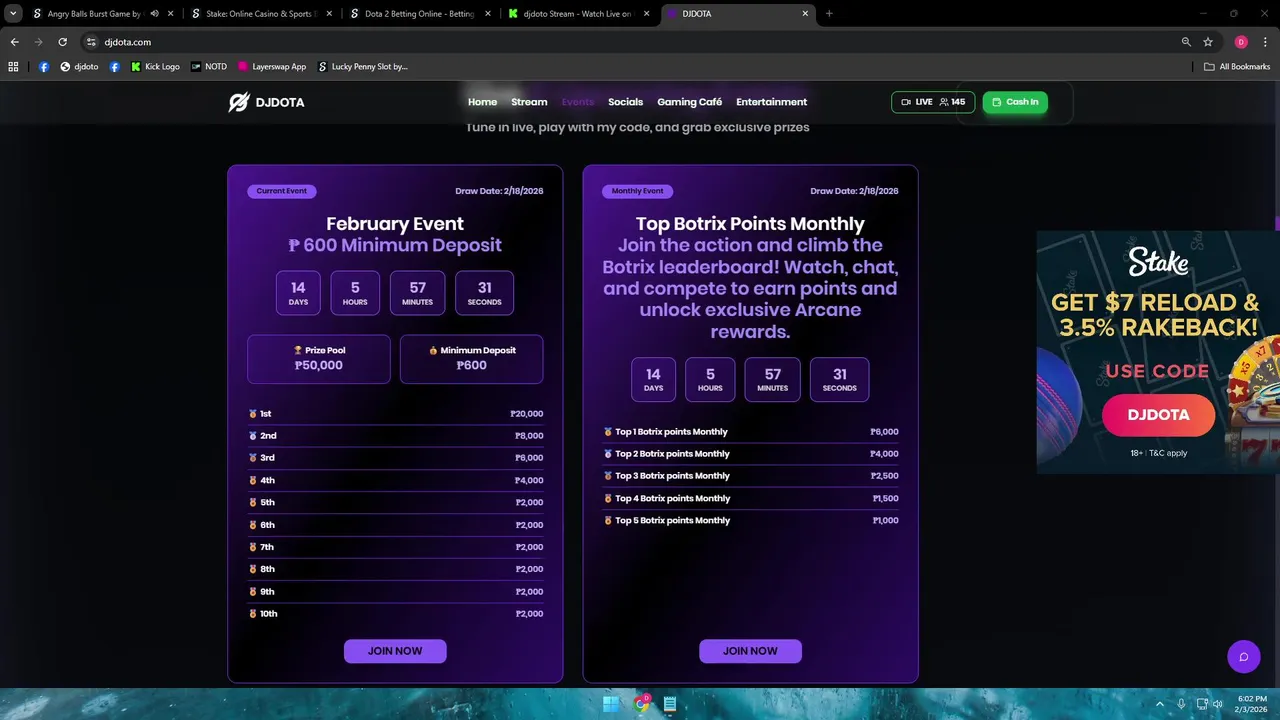Open the Entertainment nav link
This screenshot has width=1280, height=720.
point(772,102)
